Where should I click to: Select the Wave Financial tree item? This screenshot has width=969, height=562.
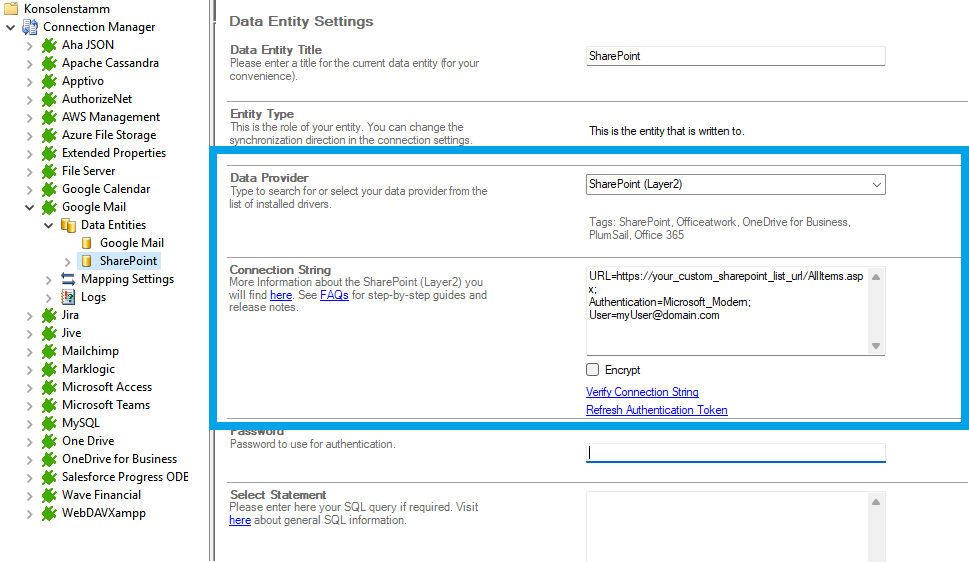101,495
